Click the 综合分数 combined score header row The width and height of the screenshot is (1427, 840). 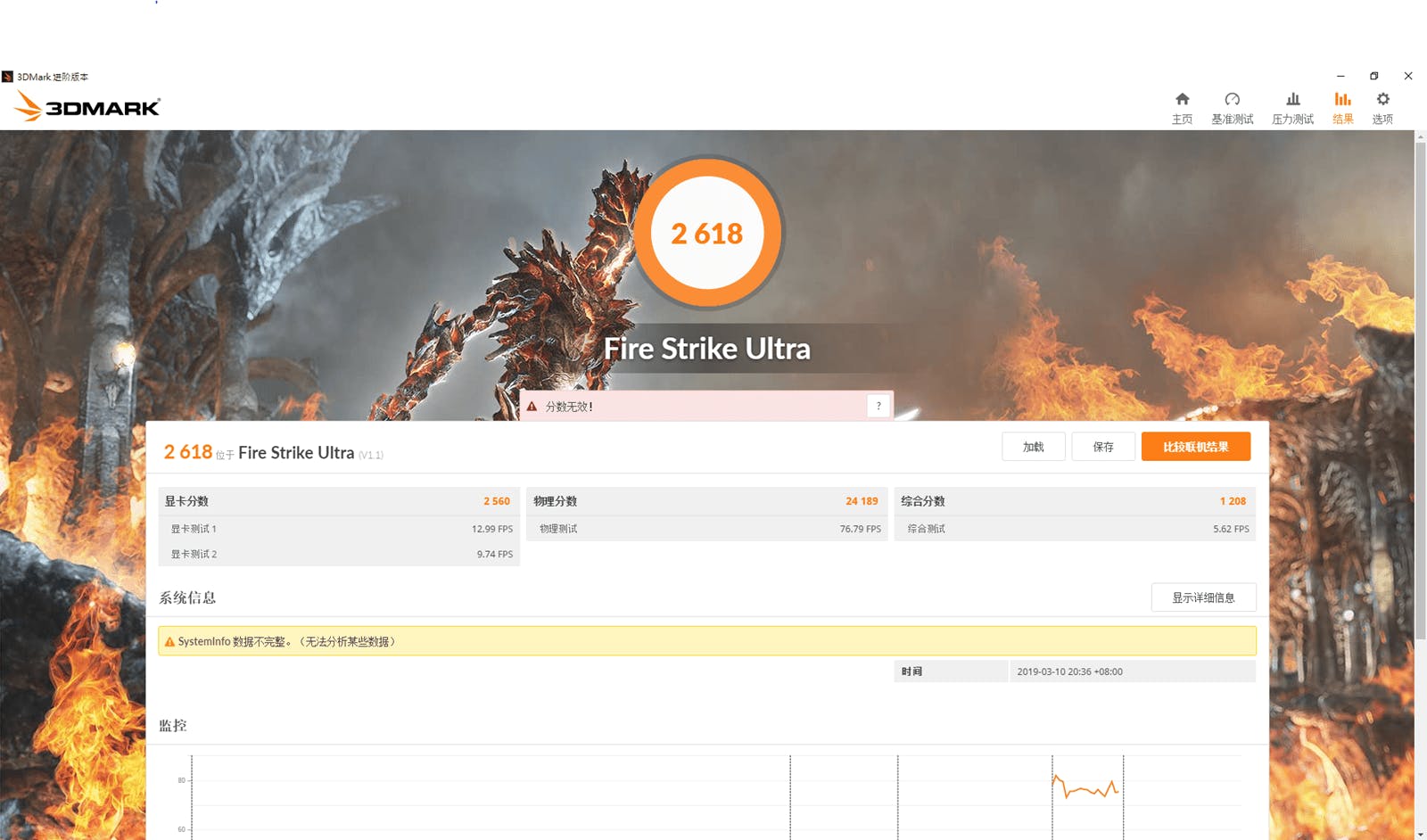[1074, 501]
